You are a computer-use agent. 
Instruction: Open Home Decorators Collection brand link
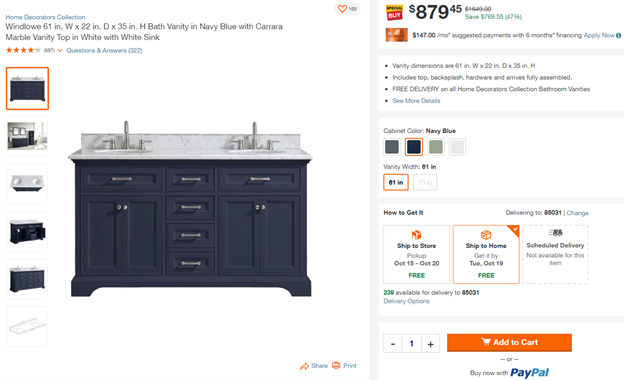[45, 17]
